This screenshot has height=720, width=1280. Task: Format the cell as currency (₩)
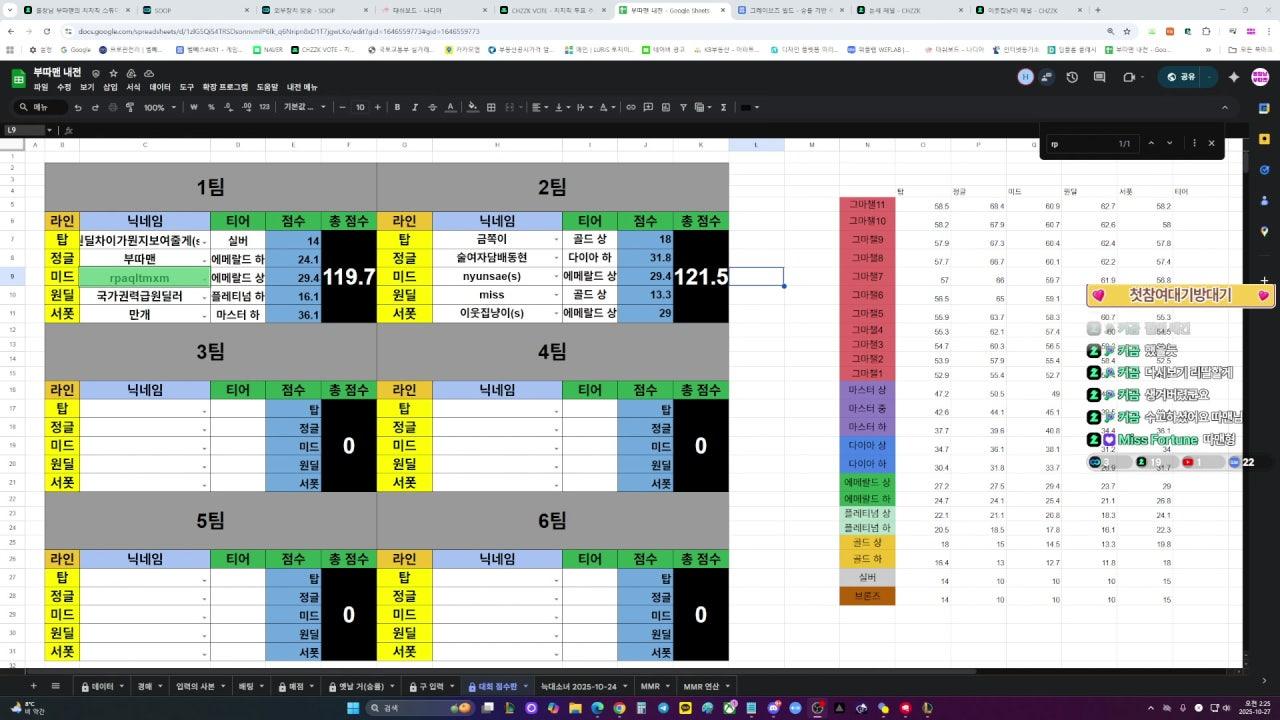click(x=192, y=107)
